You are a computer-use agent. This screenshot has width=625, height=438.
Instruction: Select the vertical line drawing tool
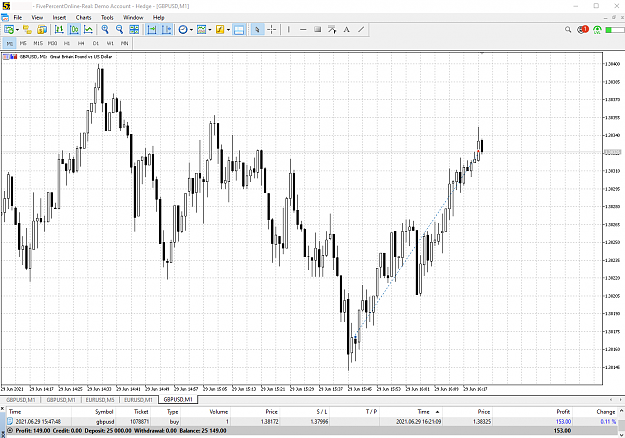tap(289, 29)
